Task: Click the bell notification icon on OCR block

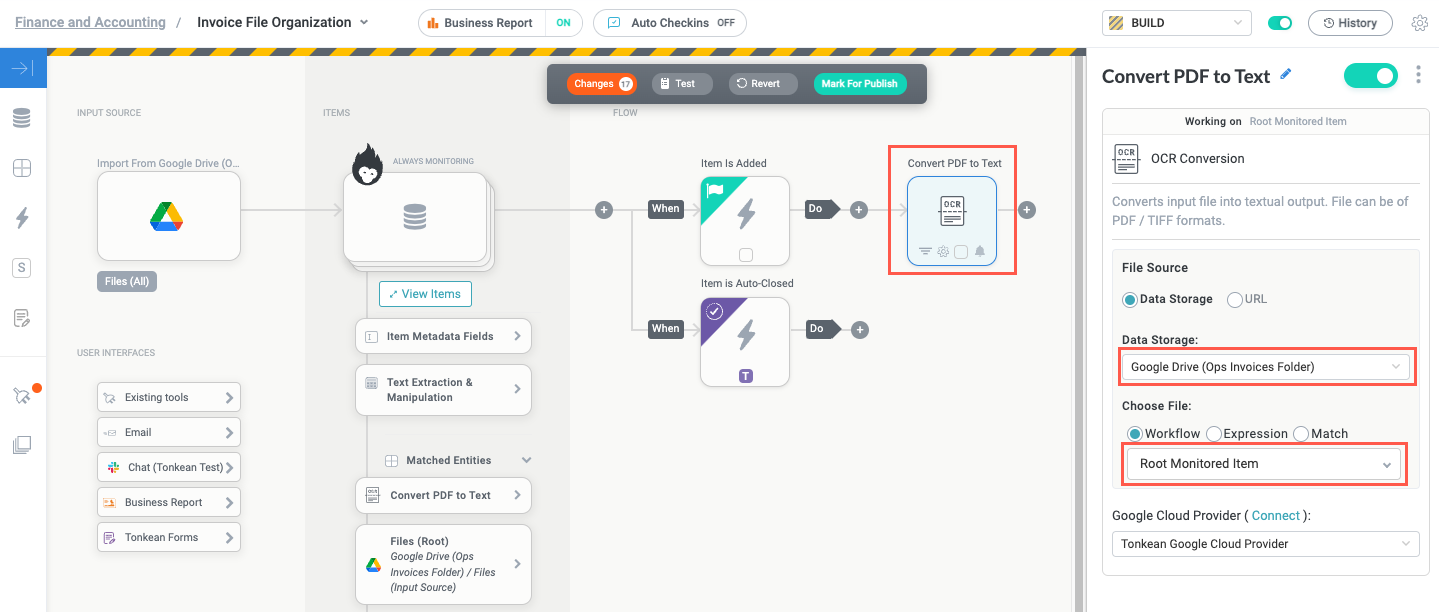Action: click(980, 252)
